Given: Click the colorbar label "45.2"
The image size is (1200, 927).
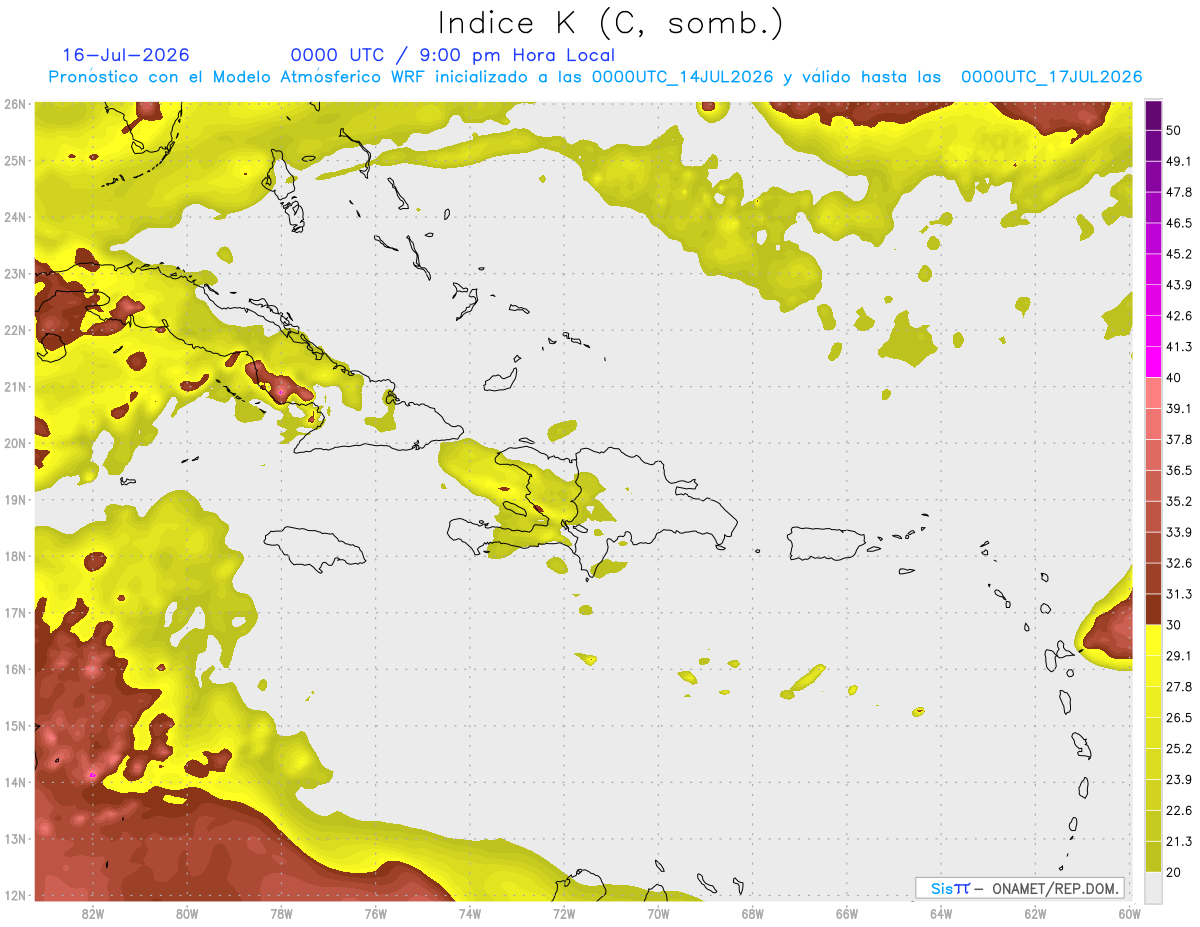Looking at the screenshot, I should 1179,254.
